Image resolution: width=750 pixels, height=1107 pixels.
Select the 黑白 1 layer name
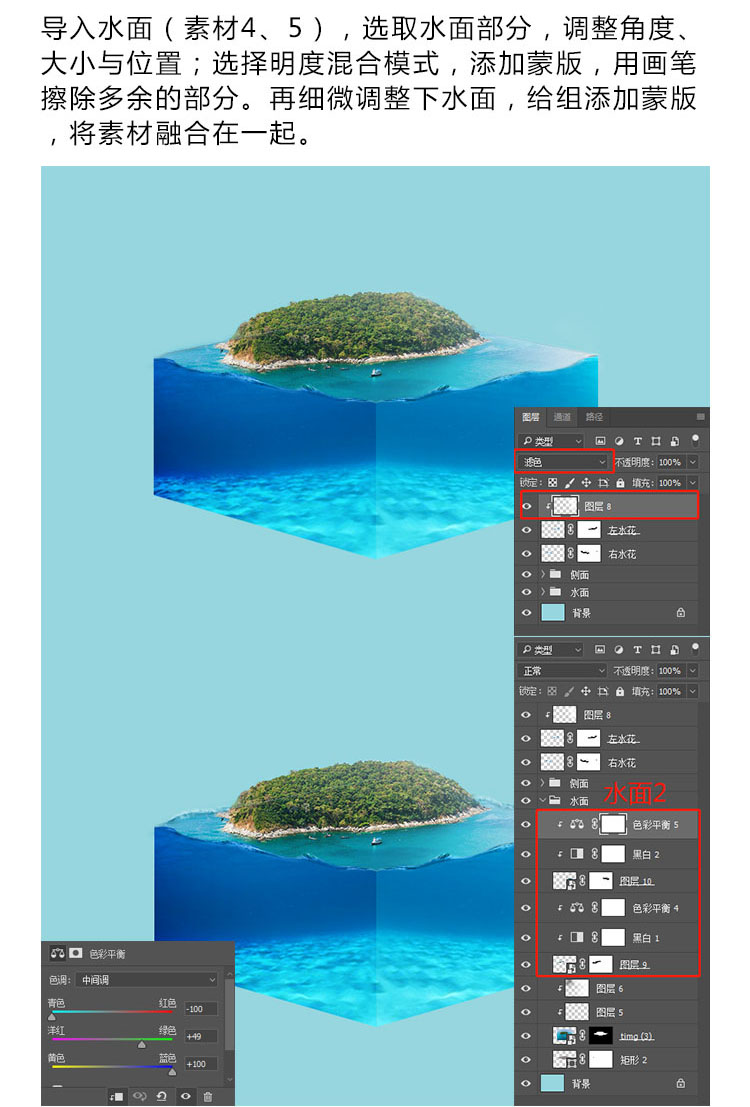(645, 938)
